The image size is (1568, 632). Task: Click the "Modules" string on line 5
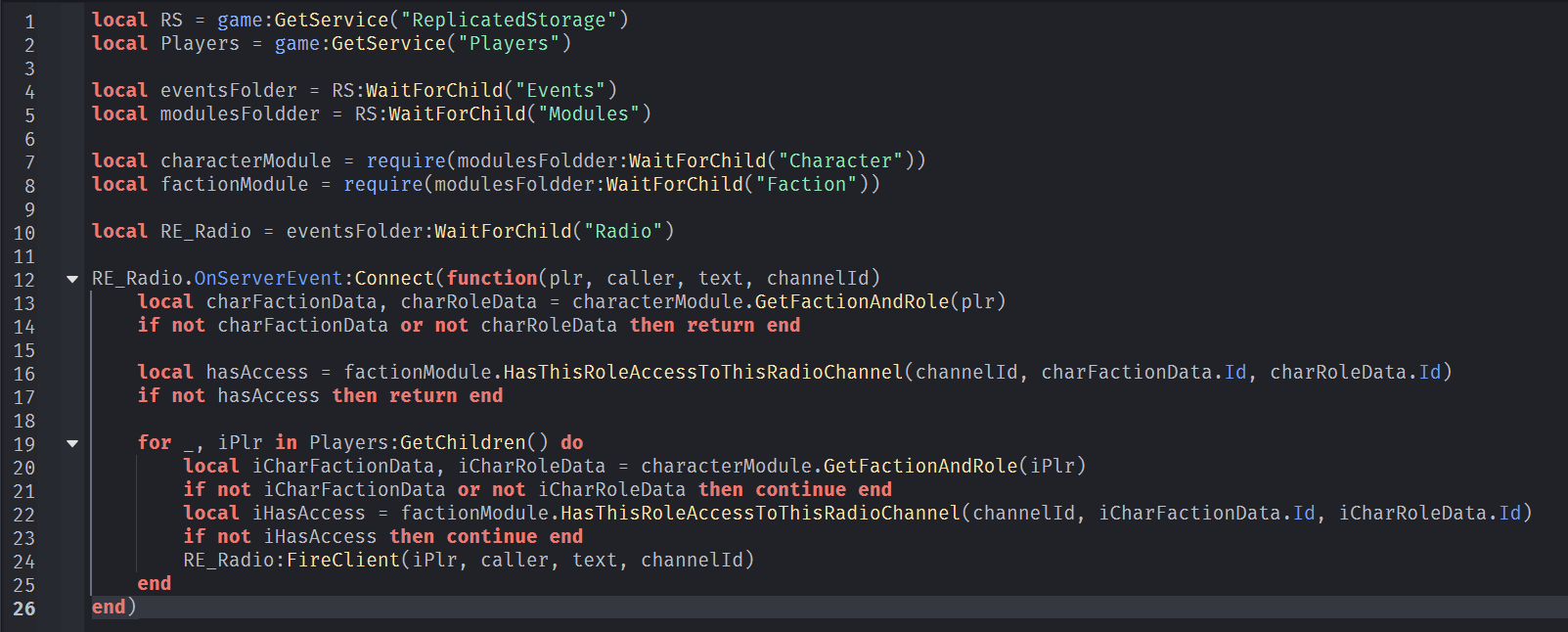tap(589, 113)
